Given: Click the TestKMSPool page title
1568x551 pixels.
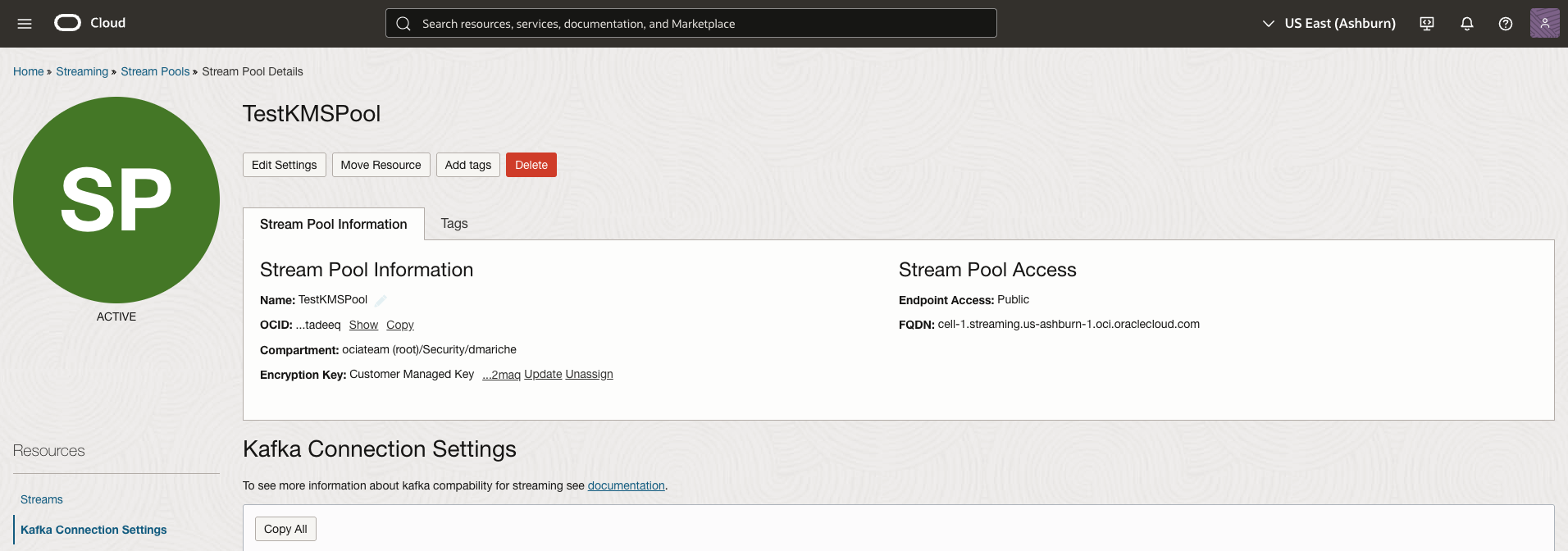Looking at the screenshot, I should 312,113.
